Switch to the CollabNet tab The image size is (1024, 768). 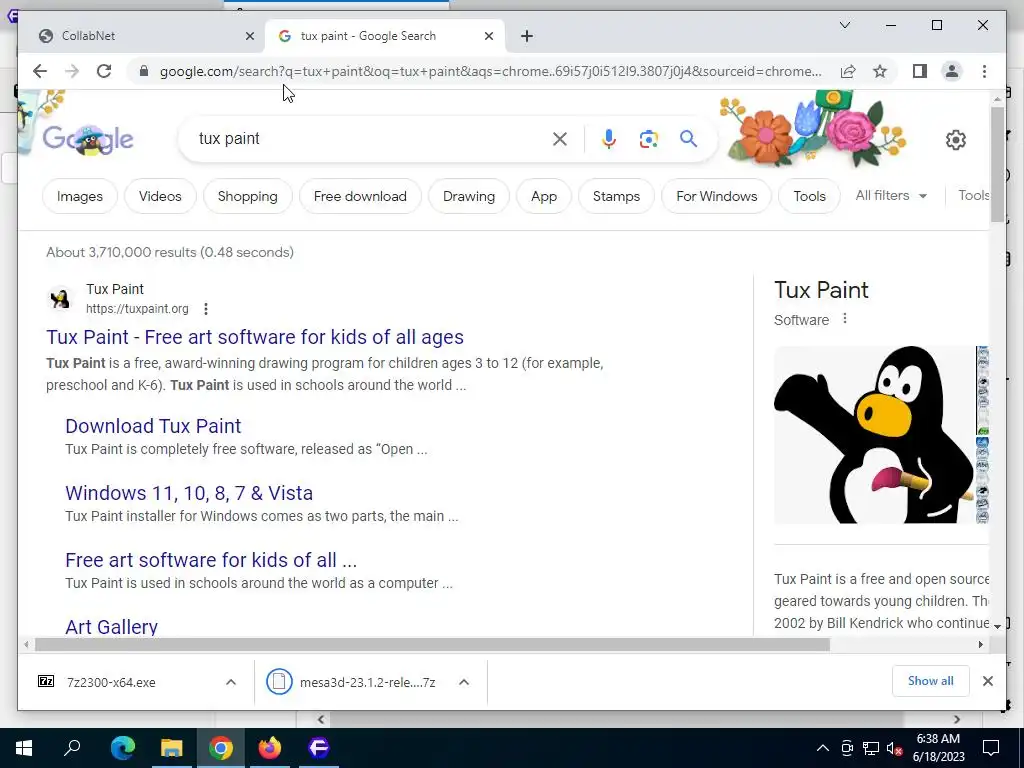tap(142, 36)
